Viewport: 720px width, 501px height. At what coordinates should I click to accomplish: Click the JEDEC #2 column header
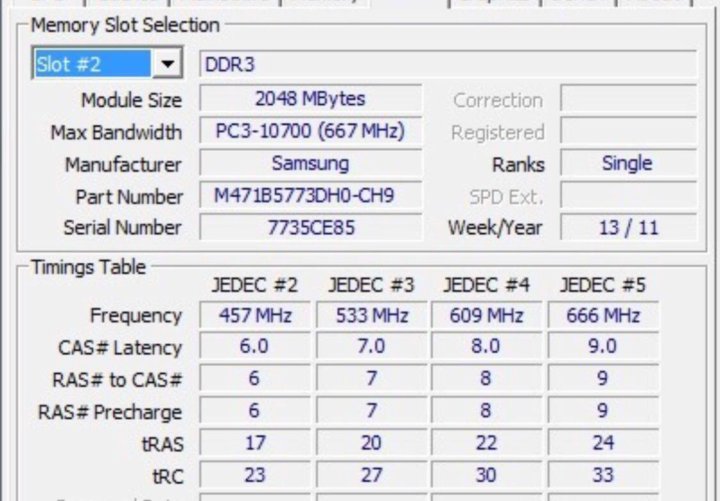(x=254, y=285)
